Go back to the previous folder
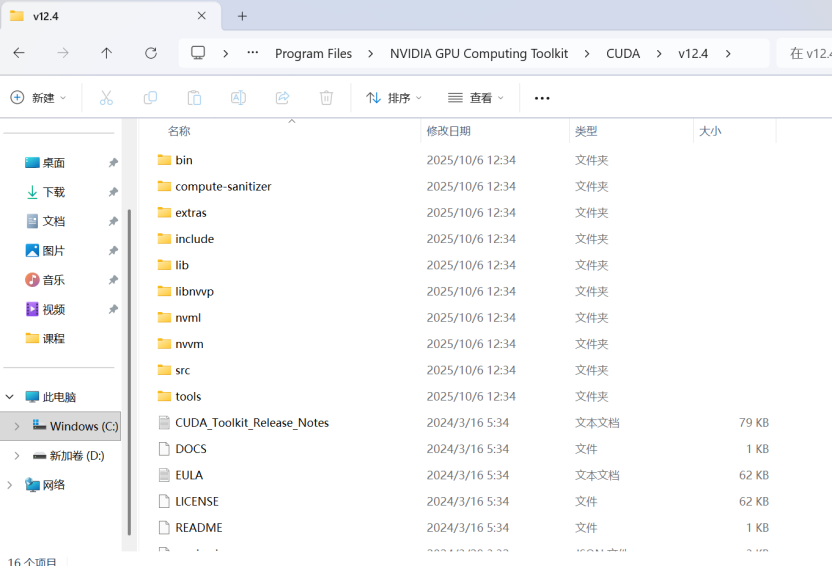This screenshot has height=566, width=832. tap(19, 53)
